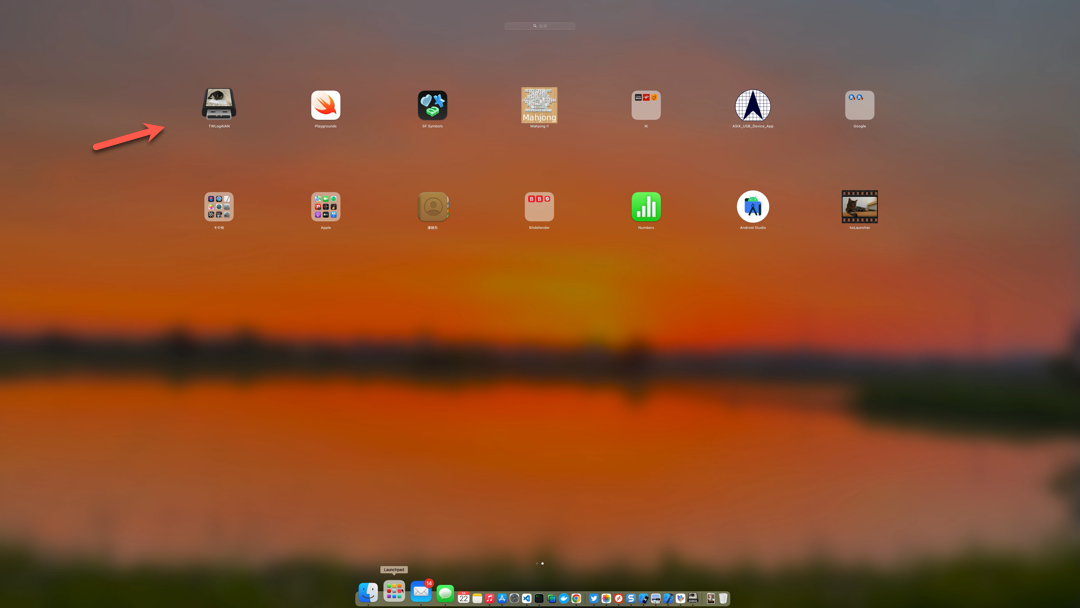Image resolution: width=1080 pixels, height=608 pixels.
Task: Open the SF Symbols app
Action: pyautogui.click(x=432, y=105)
